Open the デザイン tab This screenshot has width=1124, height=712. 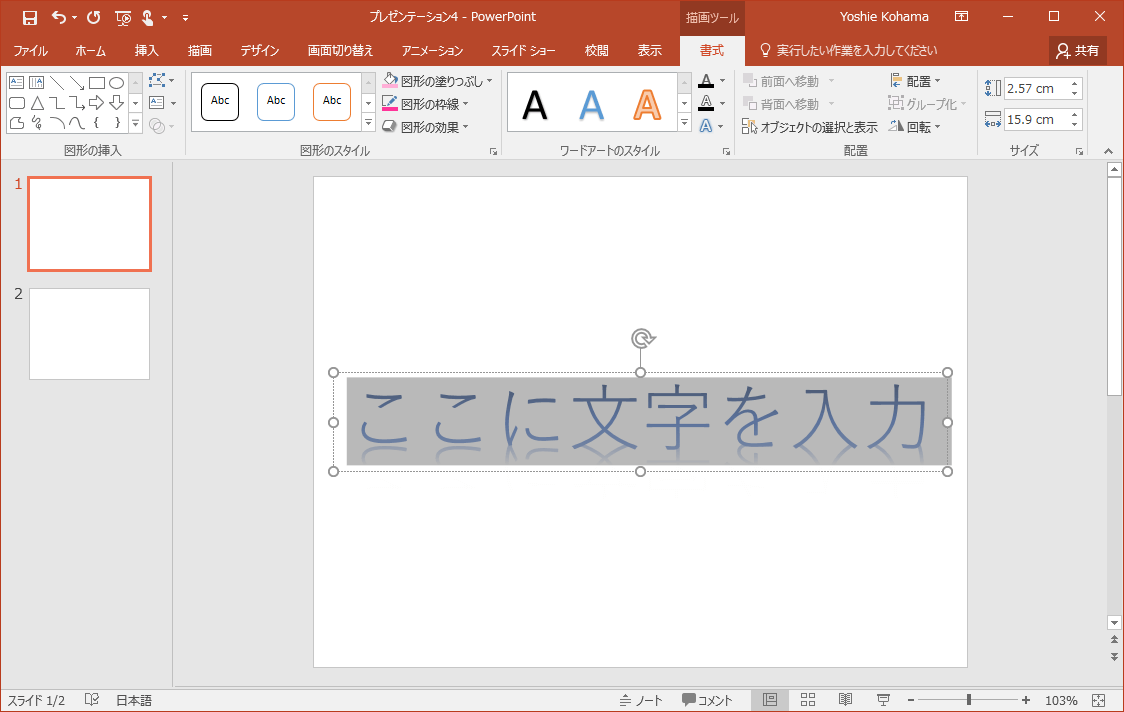click(259, 50)
